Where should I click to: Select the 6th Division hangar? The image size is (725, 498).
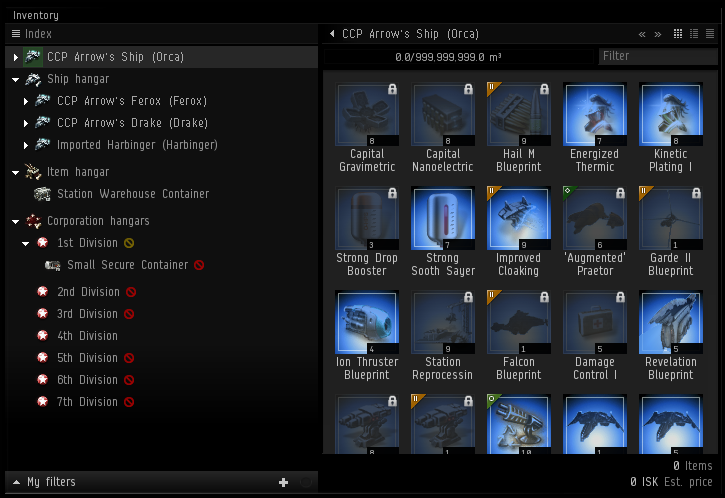click(87, 380)
